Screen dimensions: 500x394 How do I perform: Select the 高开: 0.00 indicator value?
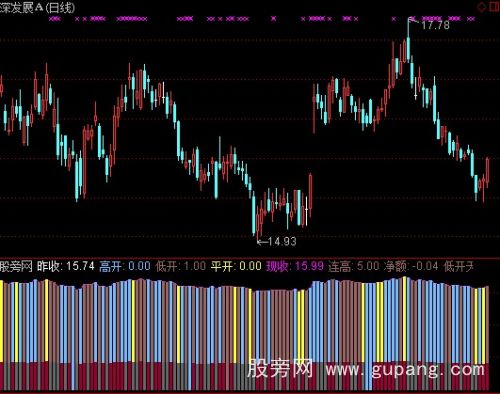click(125, 266)
